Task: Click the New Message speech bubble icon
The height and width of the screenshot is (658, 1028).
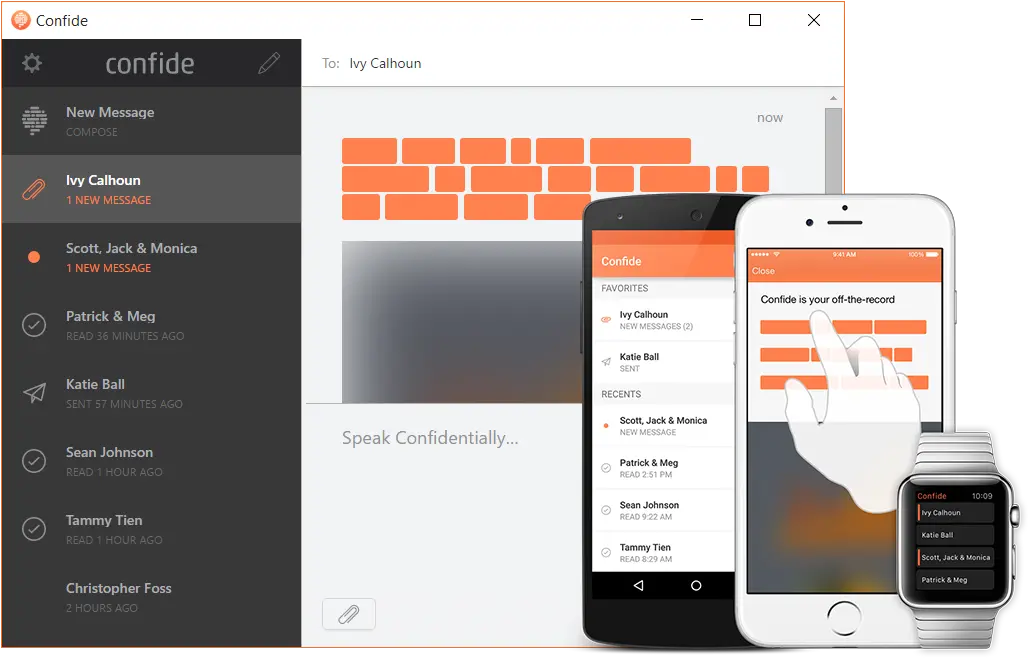Action: tap(34, 121)
